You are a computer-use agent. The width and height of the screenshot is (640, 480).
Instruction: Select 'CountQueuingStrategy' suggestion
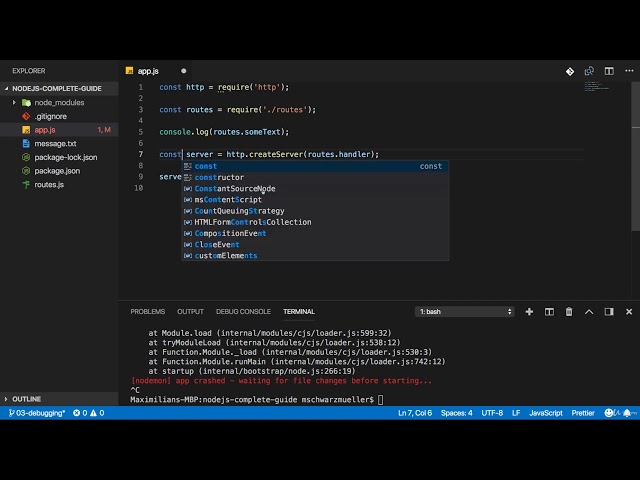pos(315,211)
